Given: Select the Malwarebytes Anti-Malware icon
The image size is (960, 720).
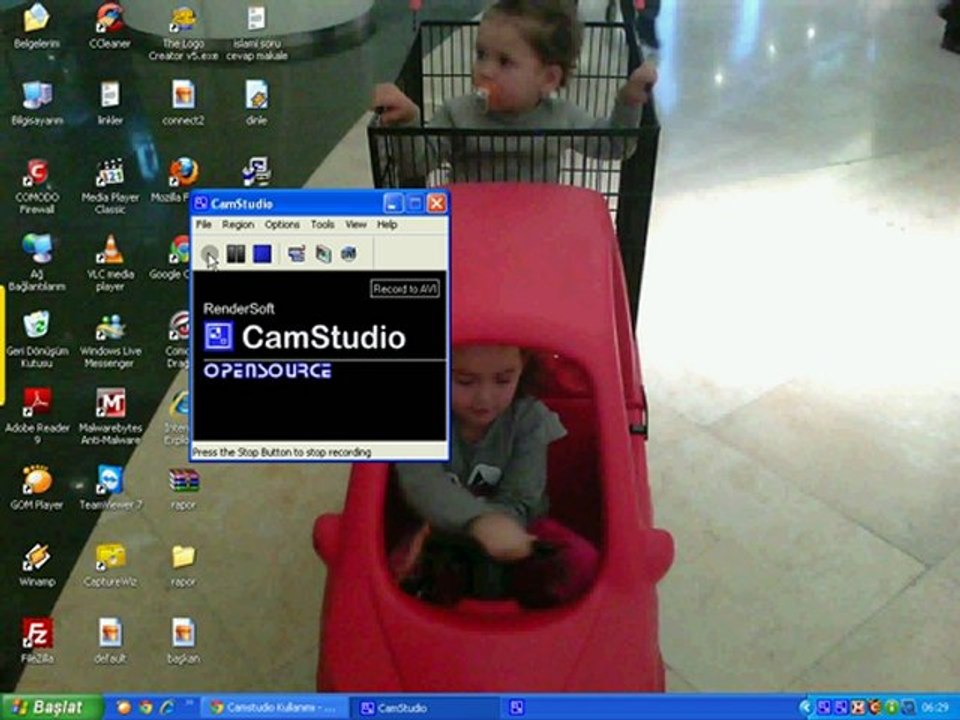Looking at the screenshot, I should pyautogui.click(x=110, y=416).
